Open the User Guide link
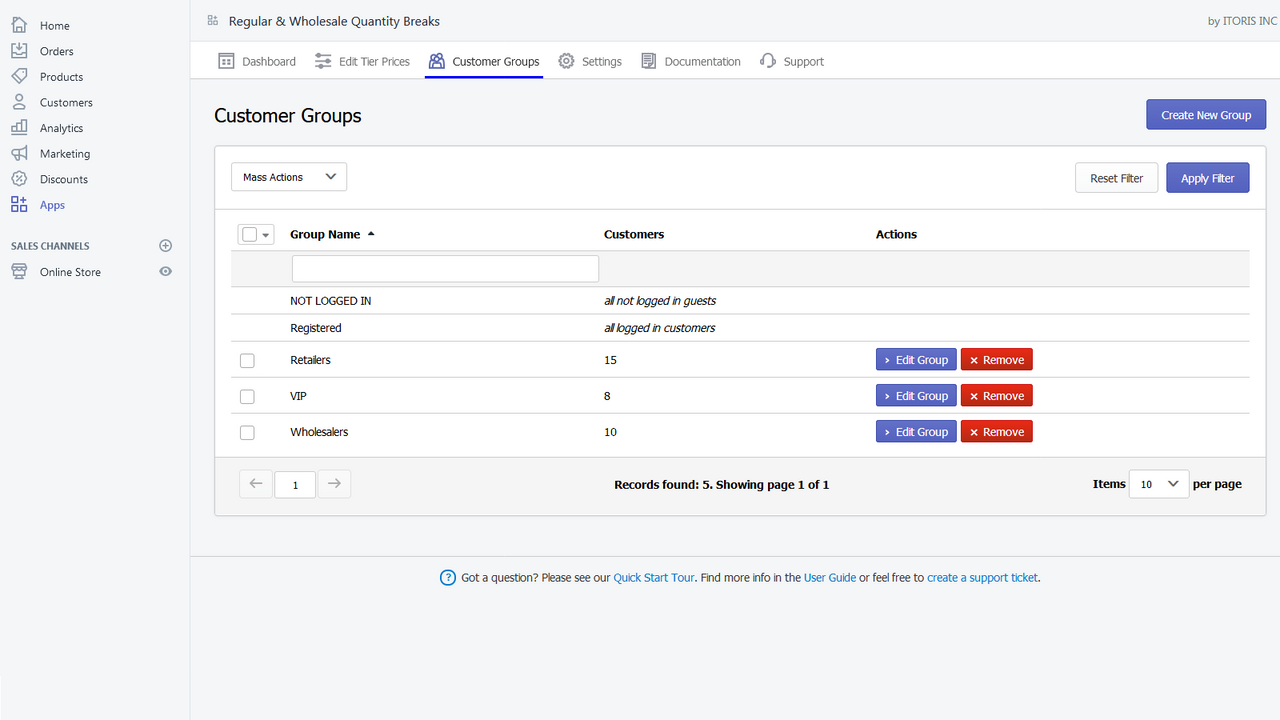 [x=829, y=577]
